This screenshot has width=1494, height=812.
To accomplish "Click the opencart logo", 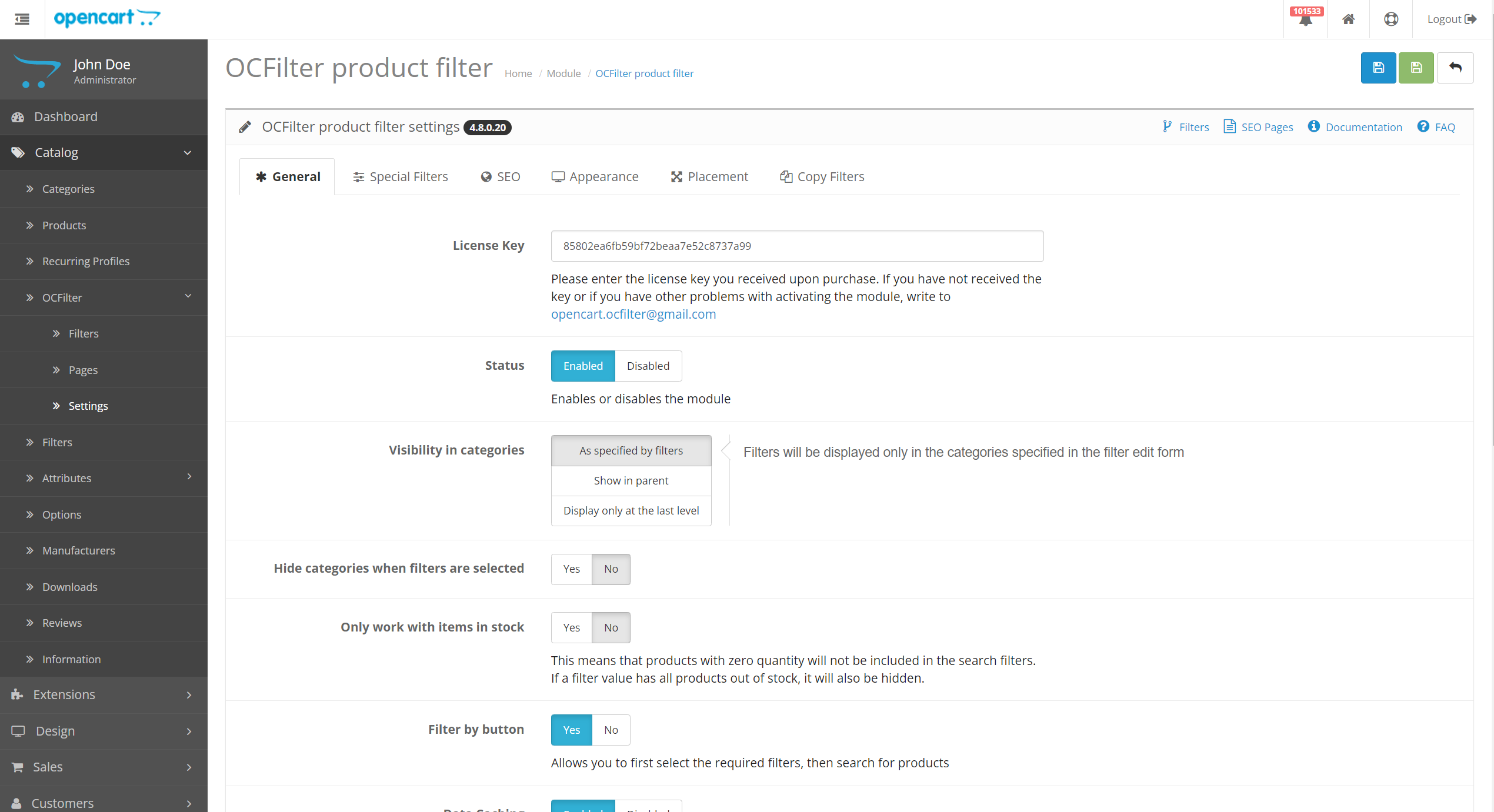I will [106, 18].
